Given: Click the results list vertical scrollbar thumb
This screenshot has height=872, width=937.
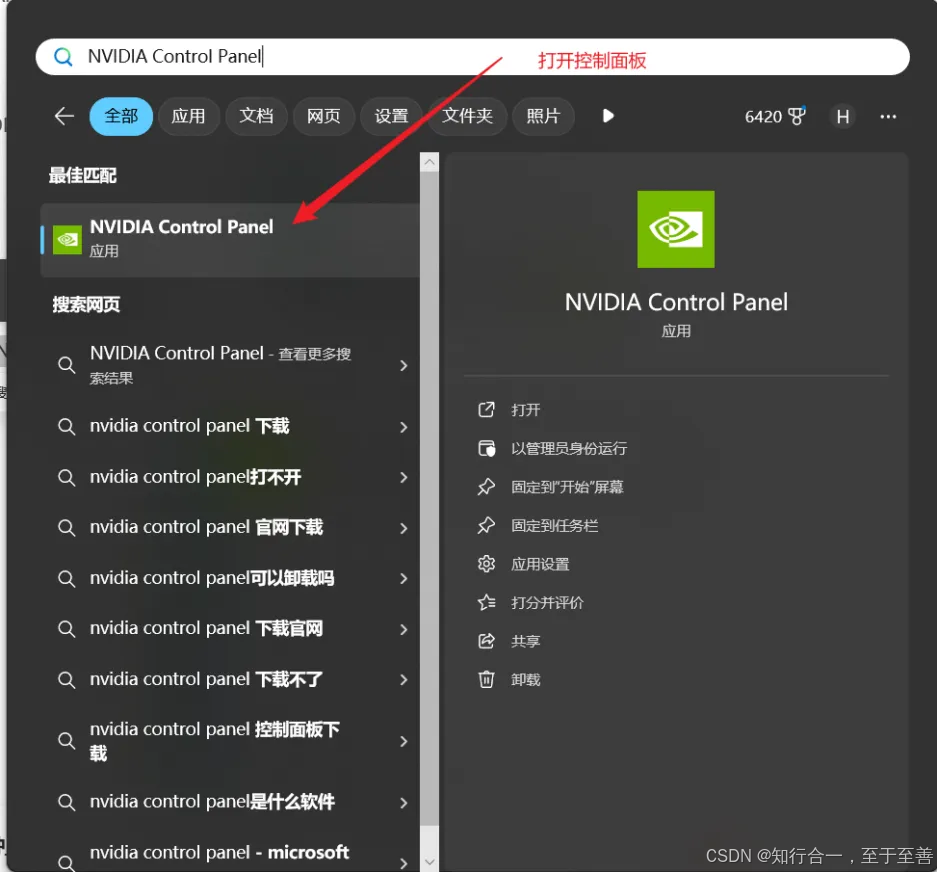Looking at the screenshot, I should coord(429,499).
